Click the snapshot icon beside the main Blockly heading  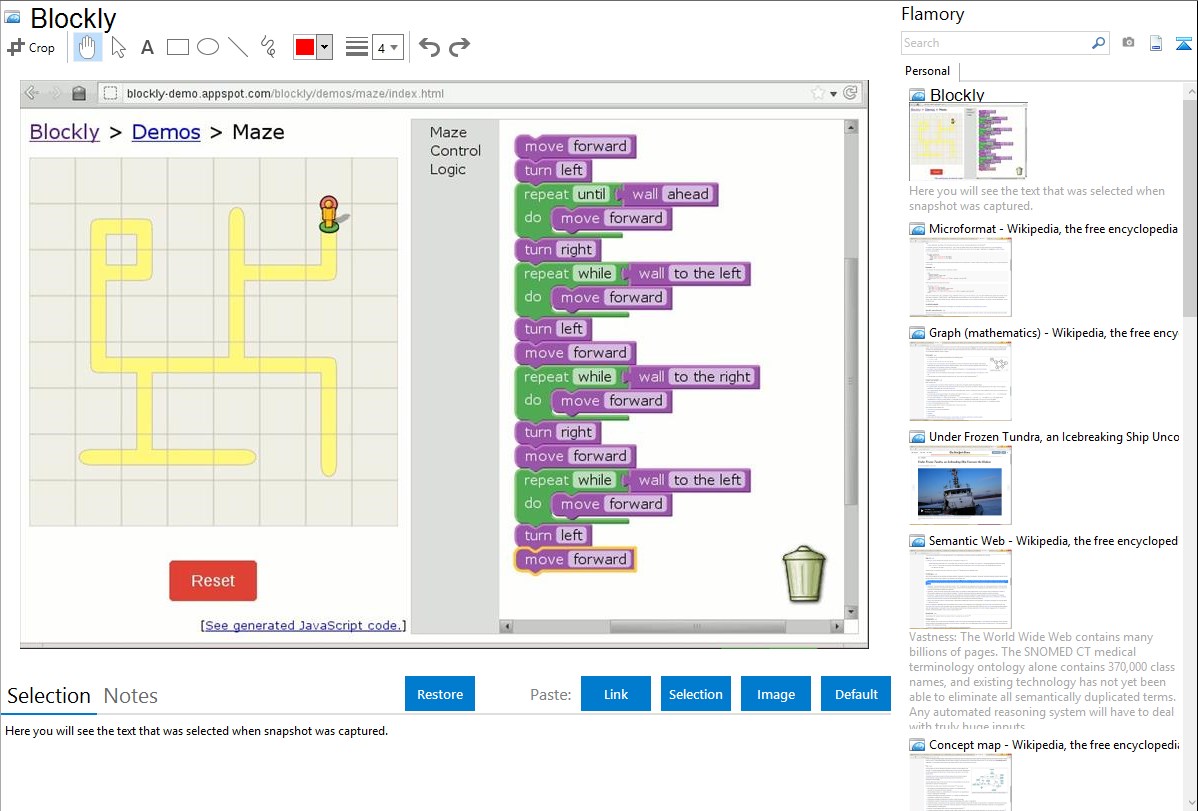(x=12, y=17)
